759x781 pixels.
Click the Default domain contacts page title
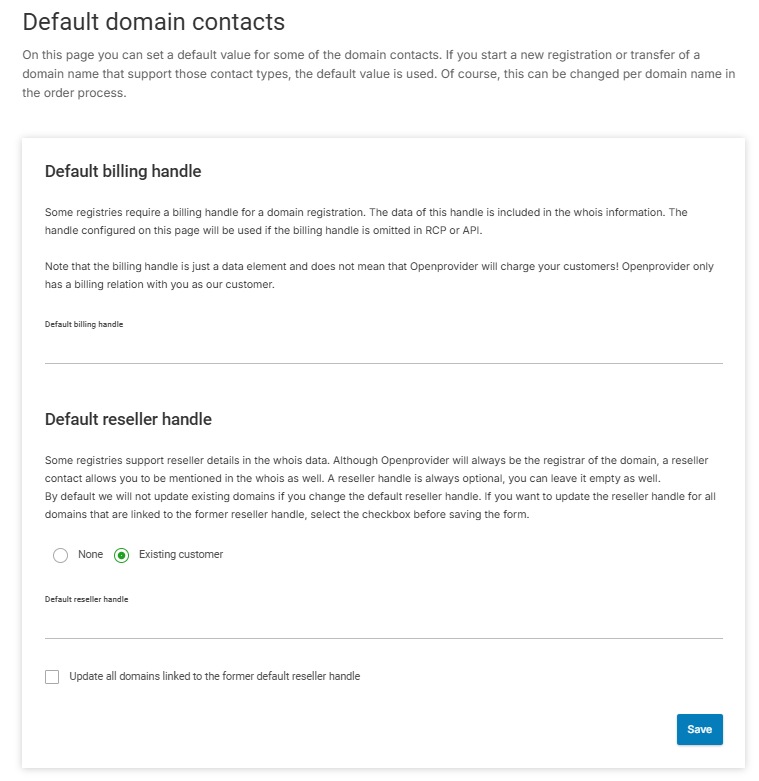tap(153, 22)
